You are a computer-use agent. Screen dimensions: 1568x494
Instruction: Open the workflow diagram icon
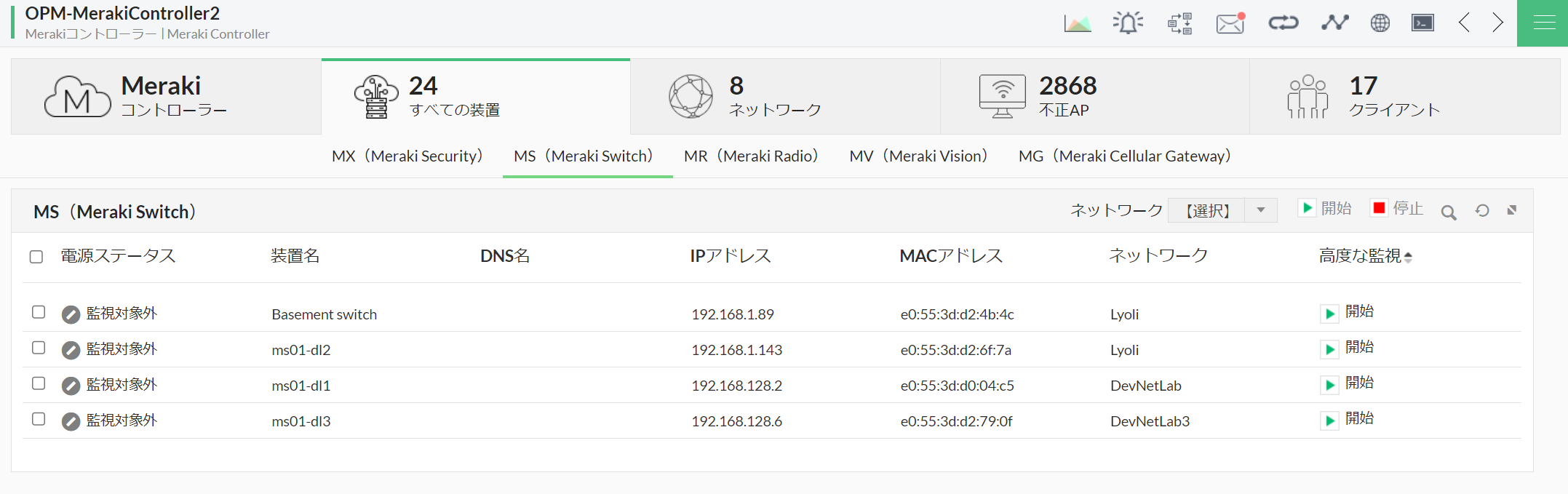pos(1179,23)
